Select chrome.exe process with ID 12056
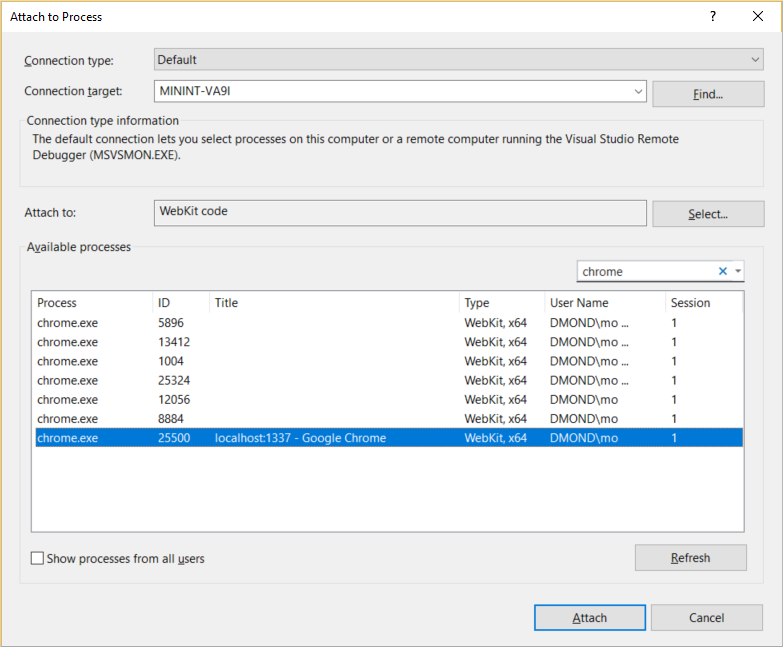 [389, 399]
